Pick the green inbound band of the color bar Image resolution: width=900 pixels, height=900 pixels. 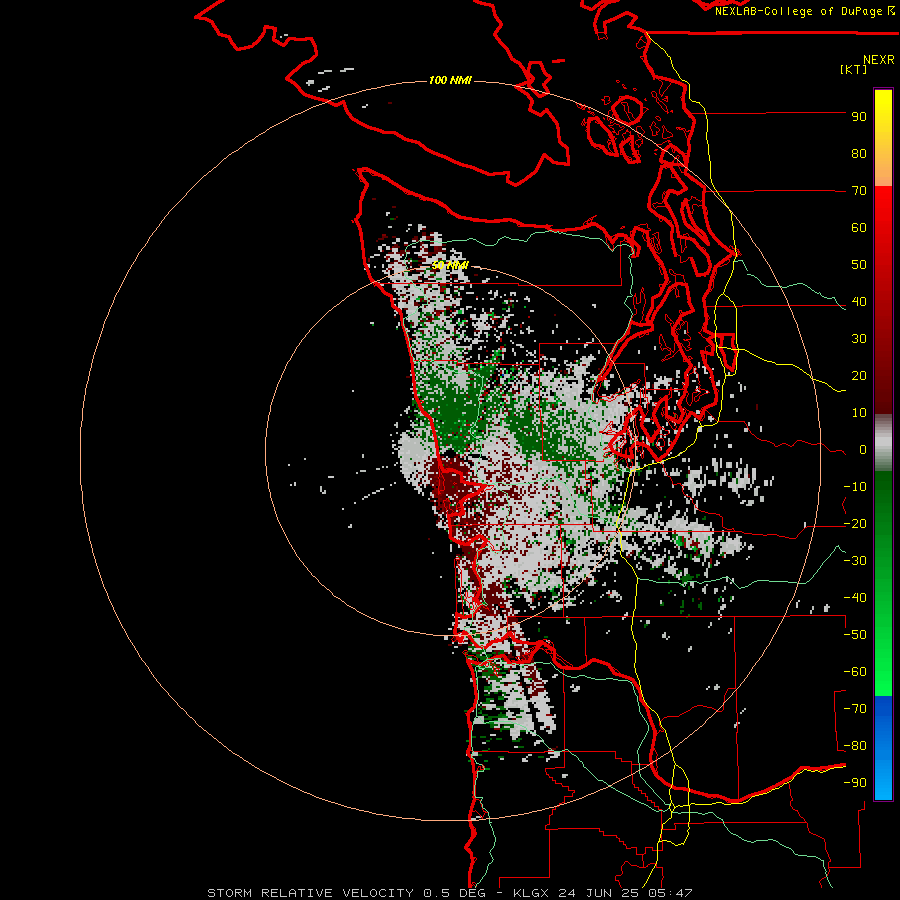883,584
